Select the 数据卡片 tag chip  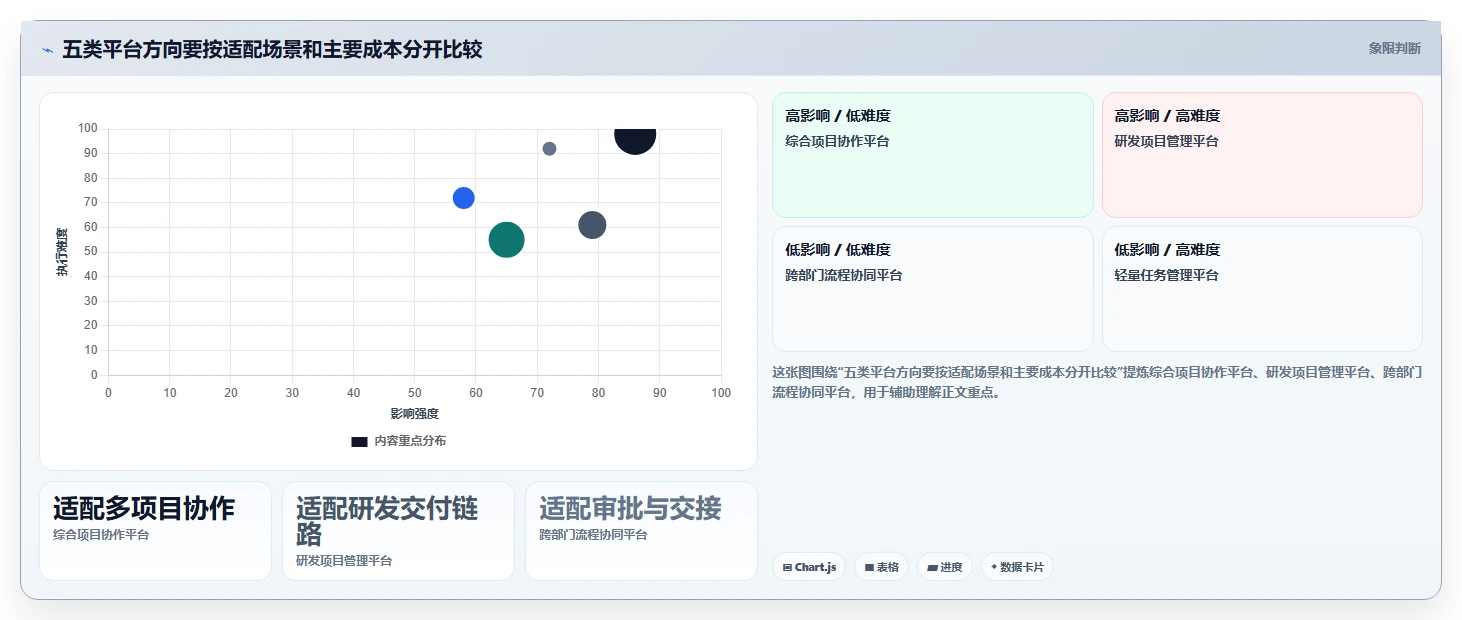pos(1017,567)
